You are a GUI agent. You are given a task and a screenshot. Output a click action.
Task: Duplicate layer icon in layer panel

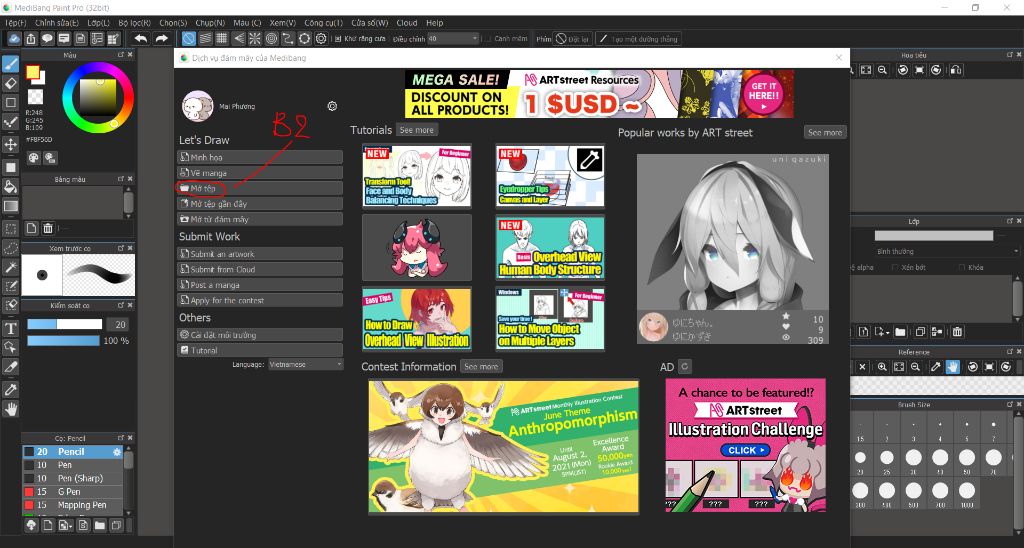click(x=920, y=332)
